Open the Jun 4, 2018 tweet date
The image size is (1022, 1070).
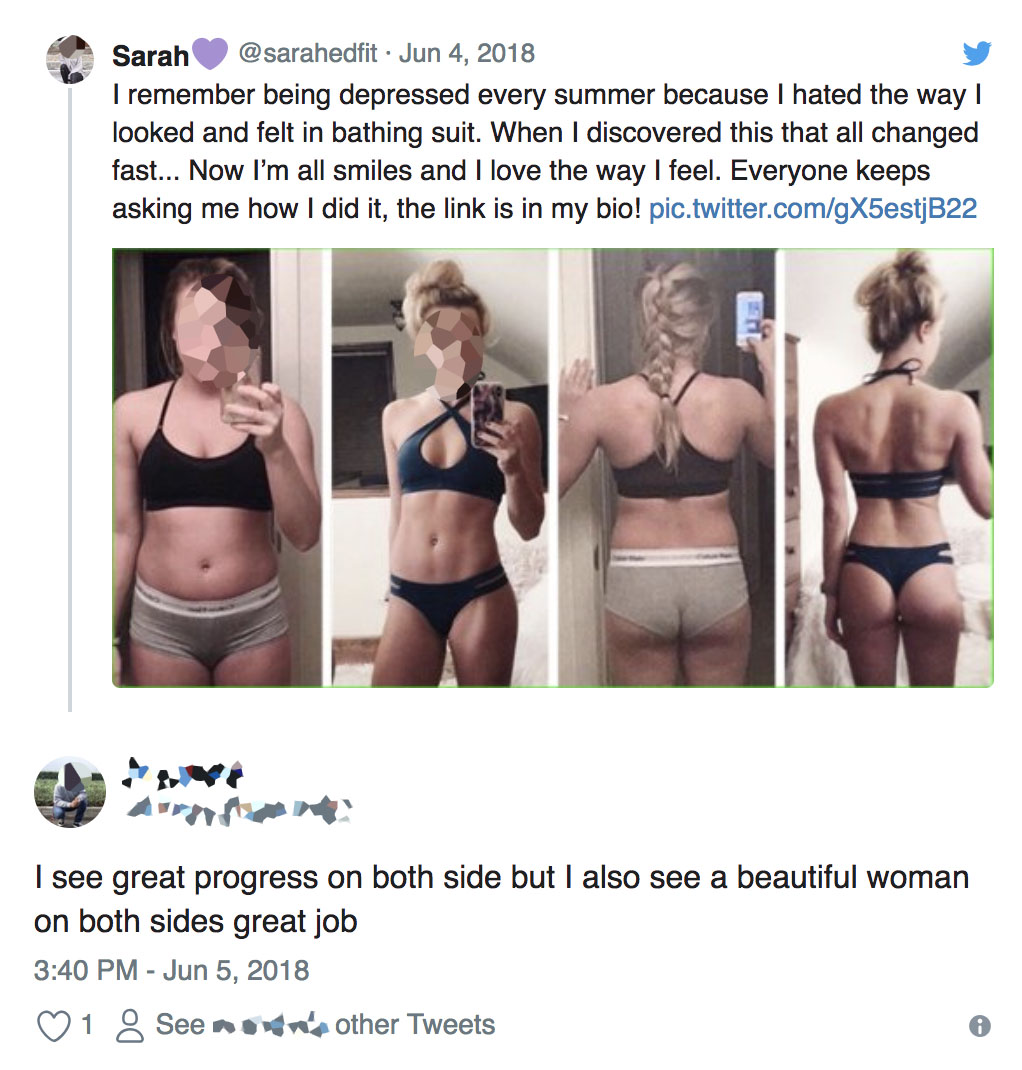(467, 53)
